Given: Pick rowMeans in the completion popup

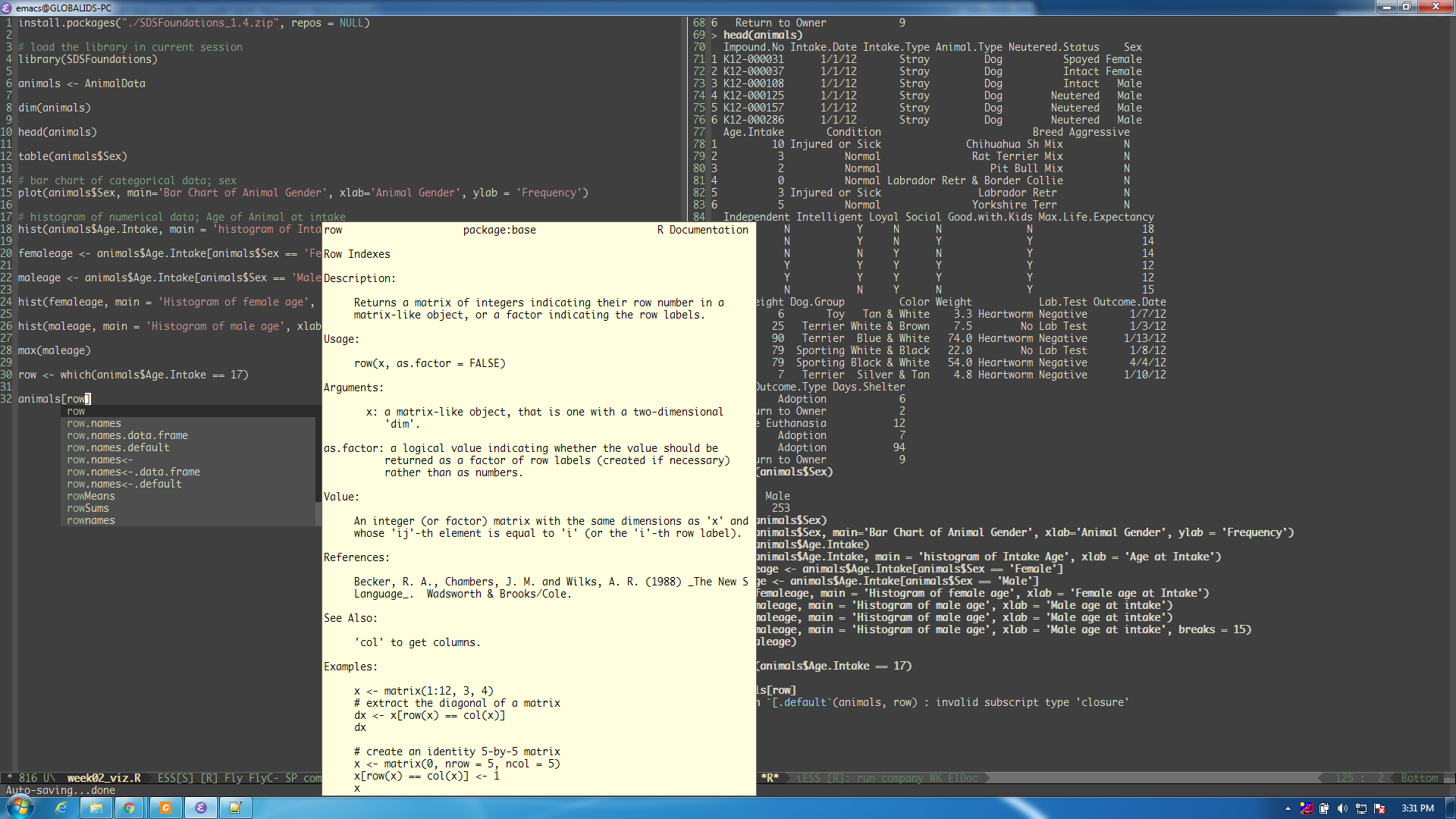Looking at the screenshot, I should click(90, 496).
